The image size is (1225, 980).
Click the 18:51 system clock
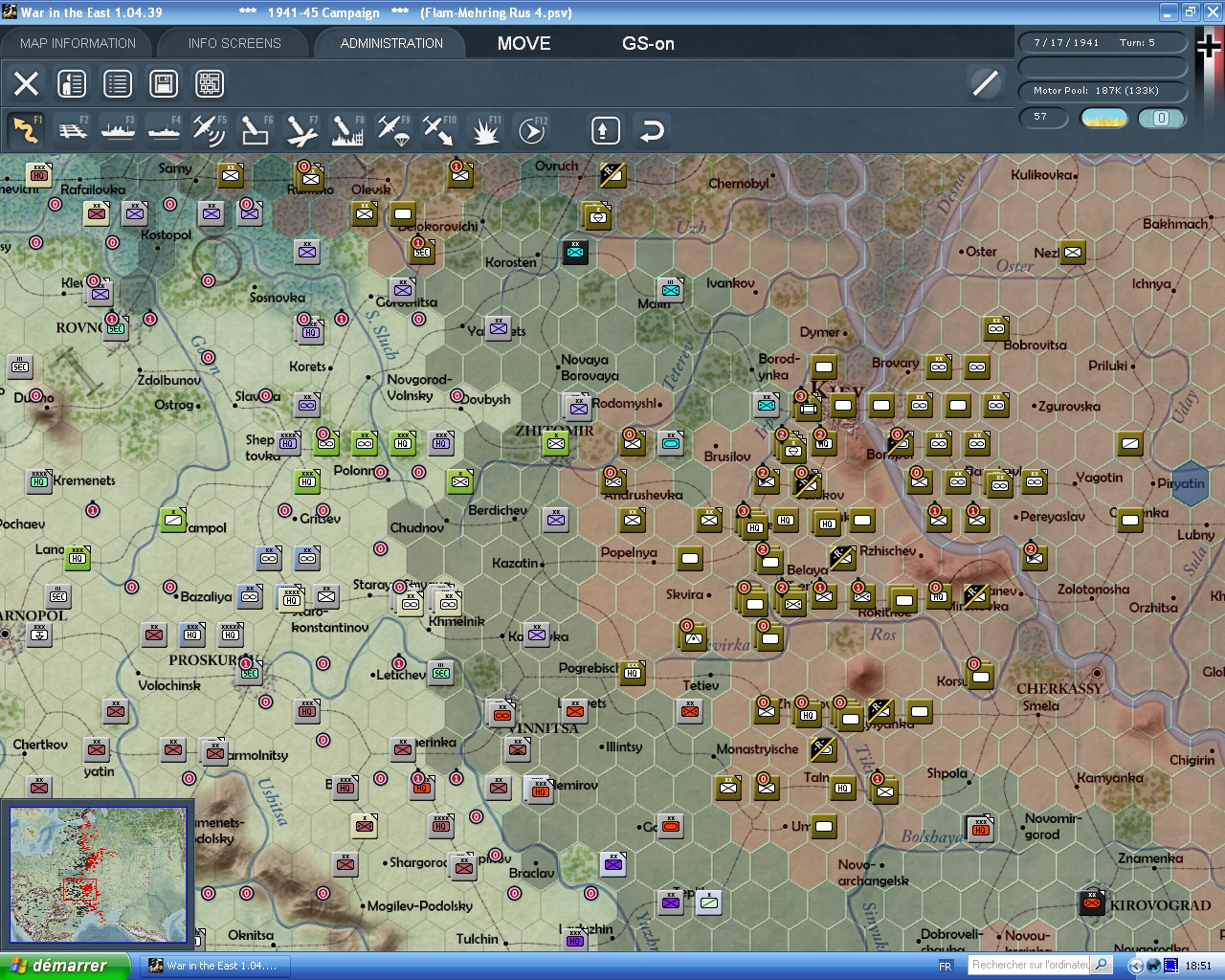[1198, 966]
